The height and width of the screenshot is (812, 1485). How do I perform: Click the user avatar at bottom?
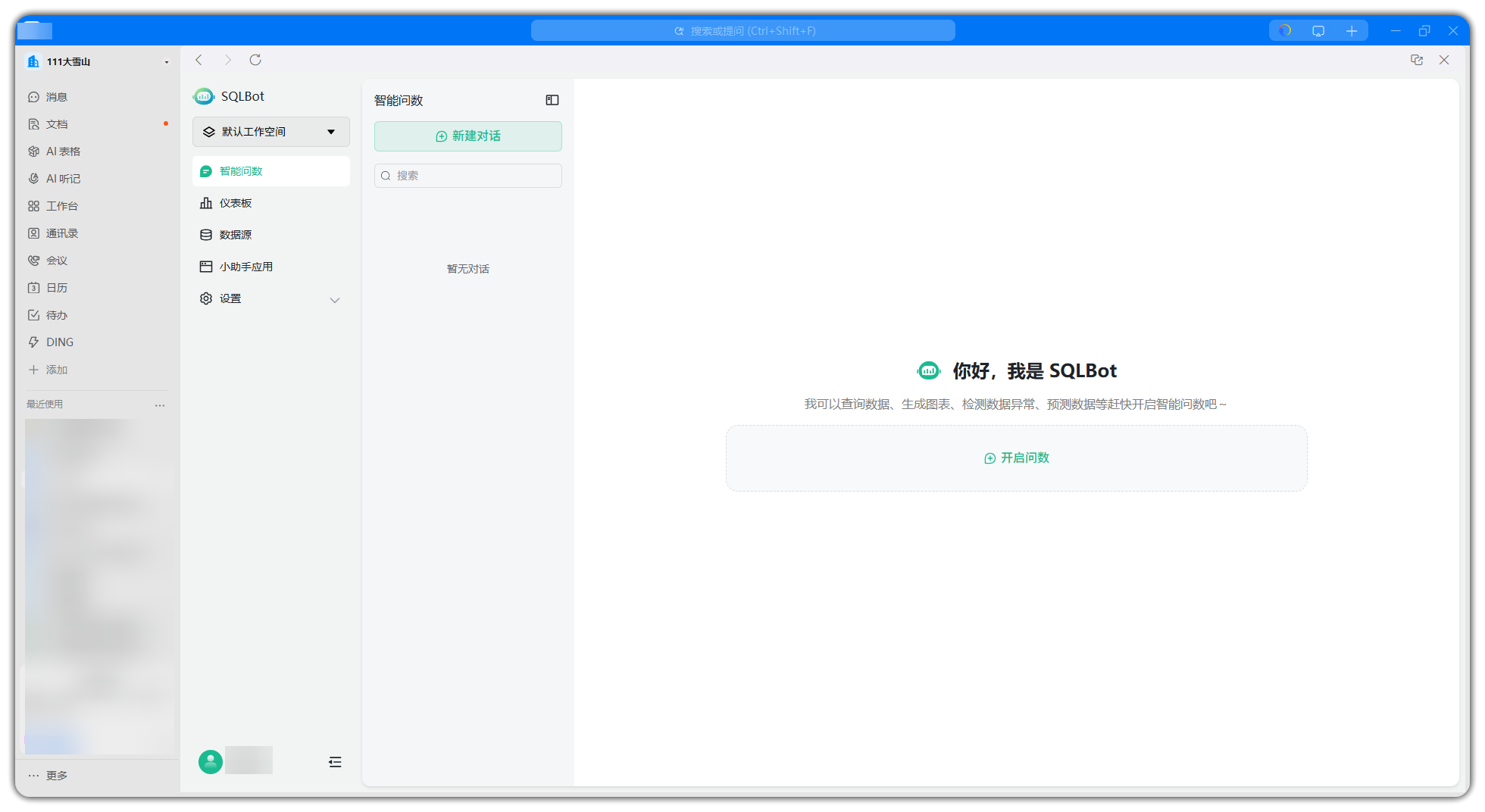(211, 761)
